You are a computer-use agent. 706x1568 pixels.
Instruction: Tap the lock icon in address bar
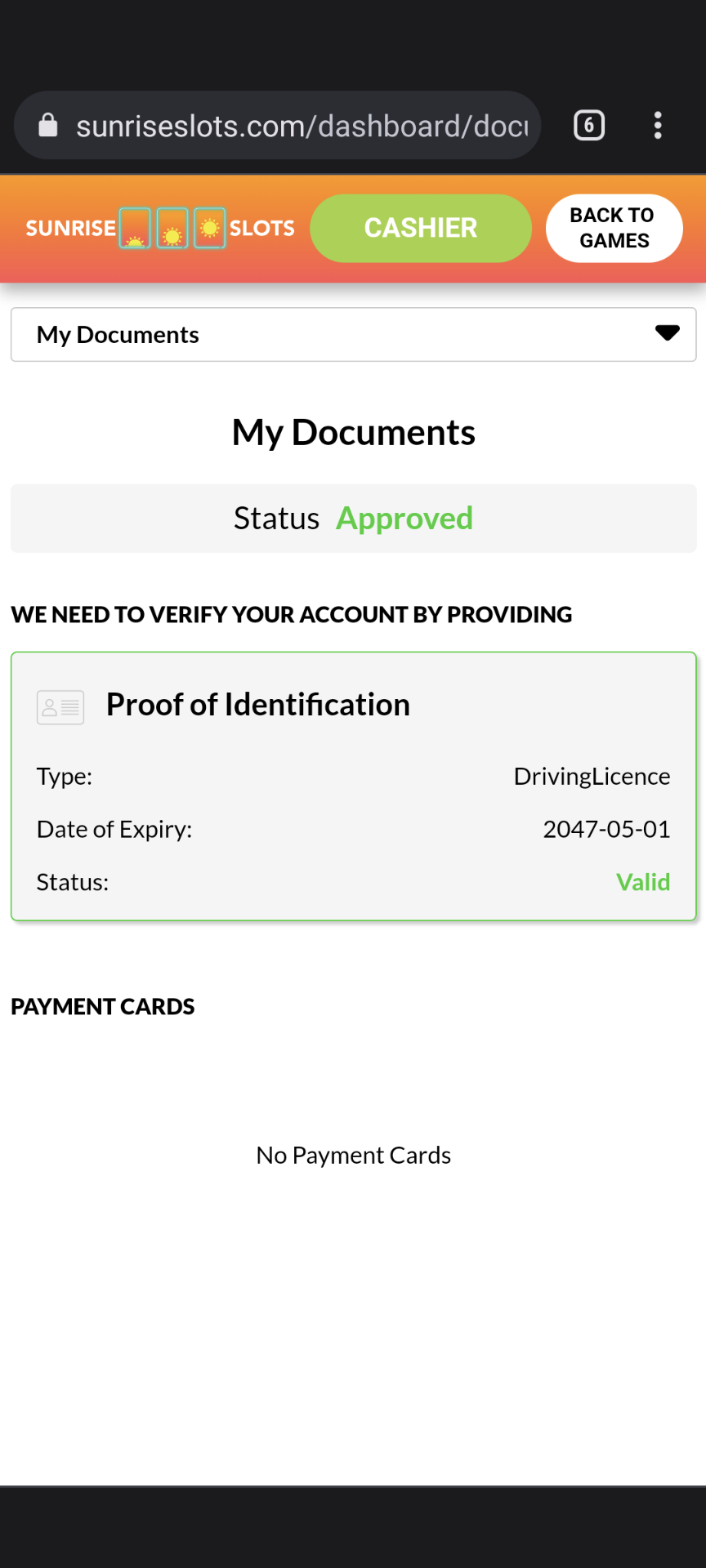48,125
